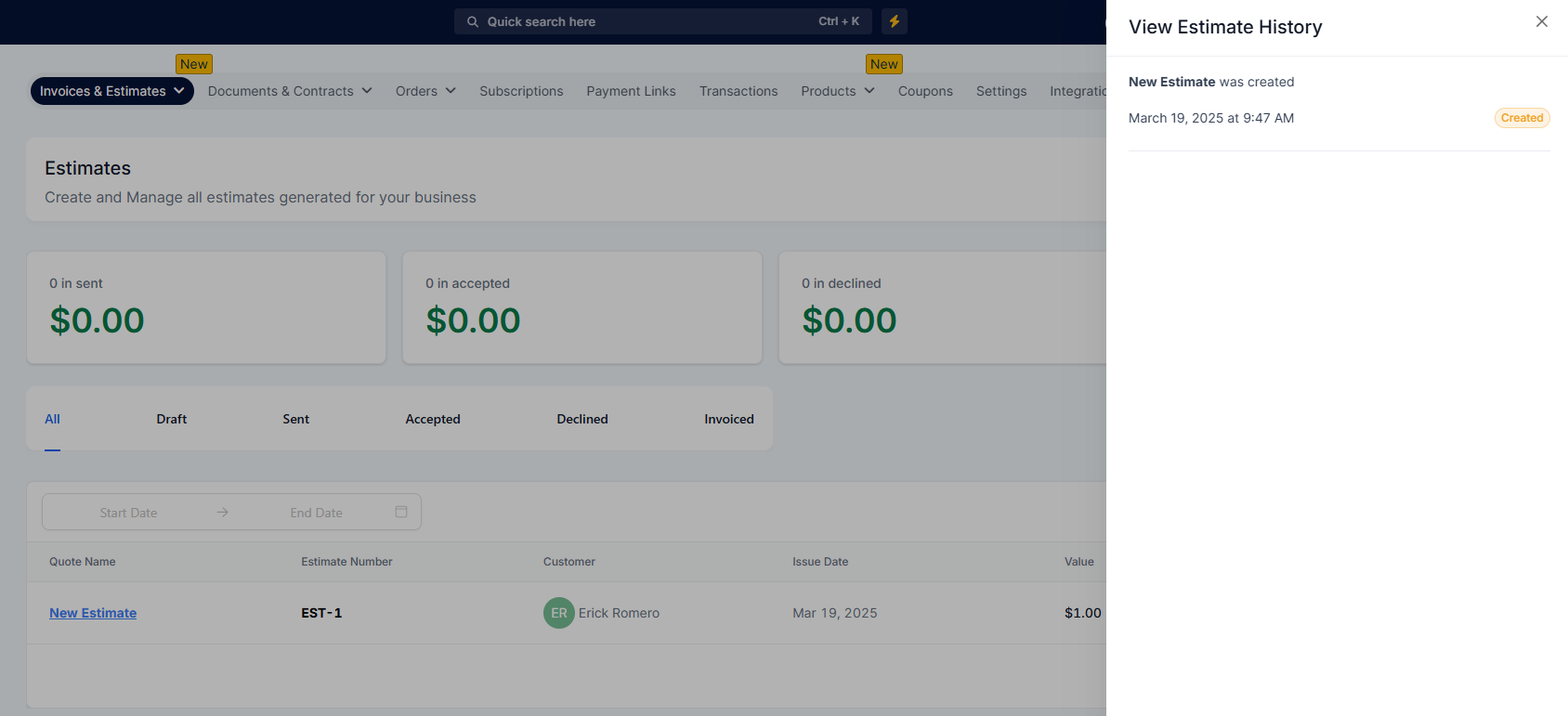Viewport: 1568px width, 716px height.
Task: Click the EST-1 estimate number
Action: (x=321, y=613)
